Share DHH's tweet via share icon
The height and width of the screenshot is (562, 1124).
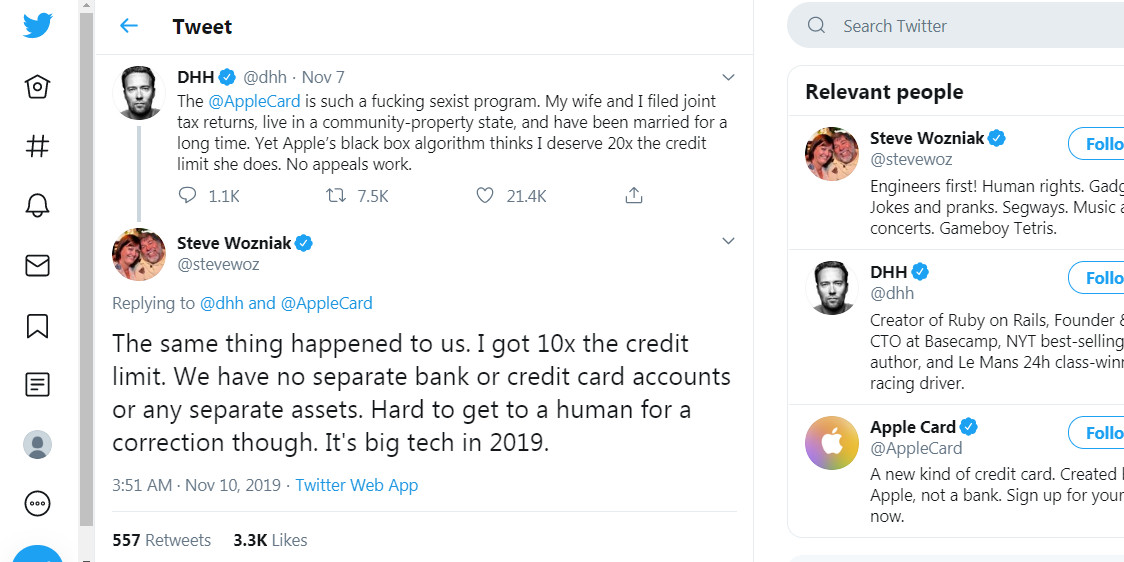pos(633,196)
